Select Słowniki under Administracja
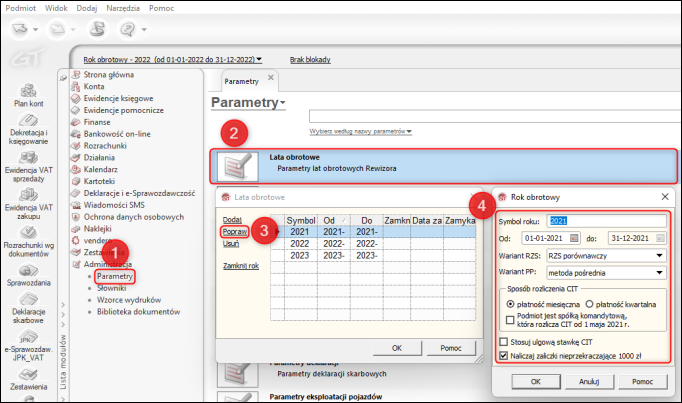 pyautogui.click(x=111, y=288)
